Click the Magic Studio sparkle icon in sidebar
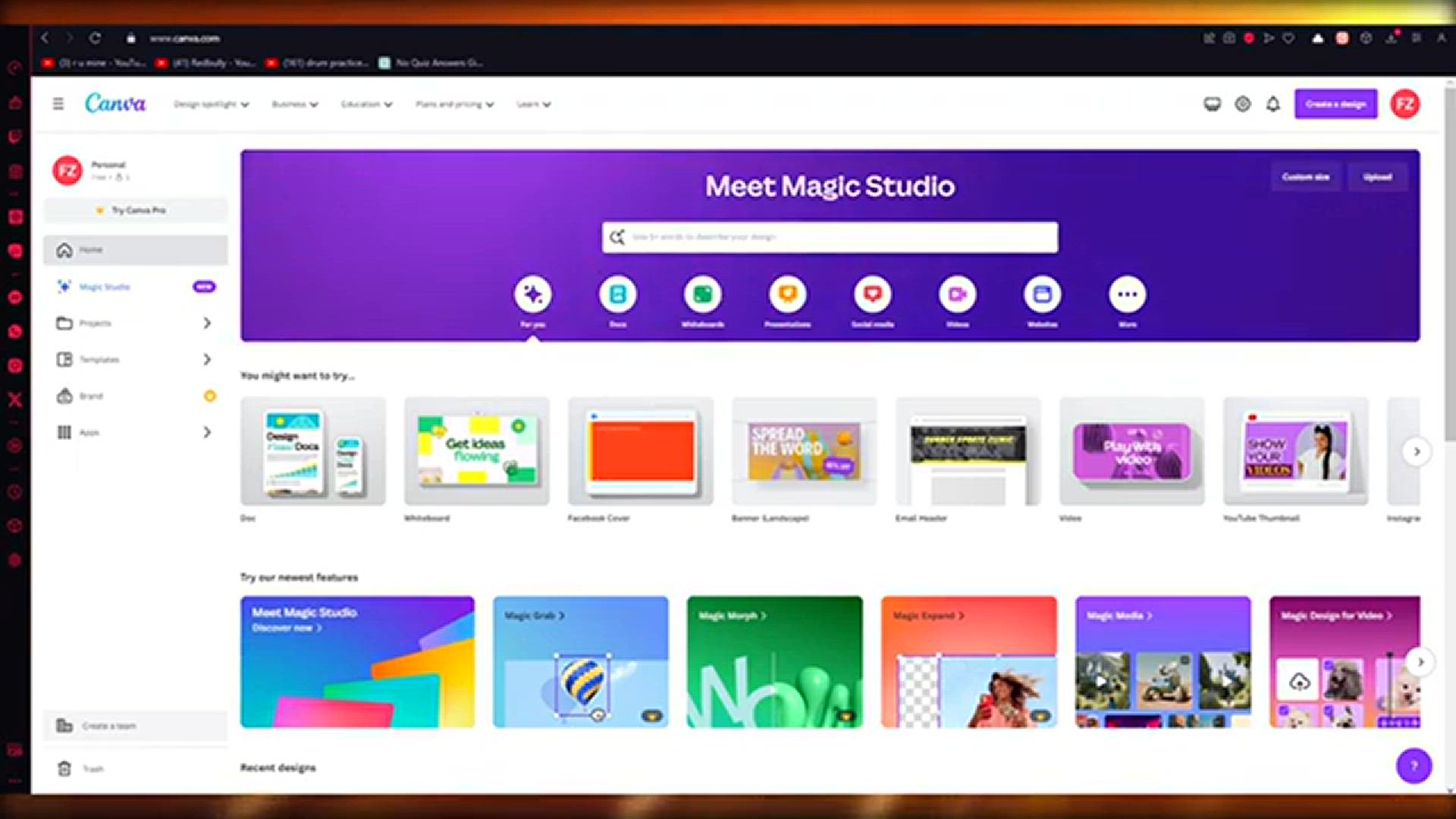The image size is (1456, 819). pos(64,287)
